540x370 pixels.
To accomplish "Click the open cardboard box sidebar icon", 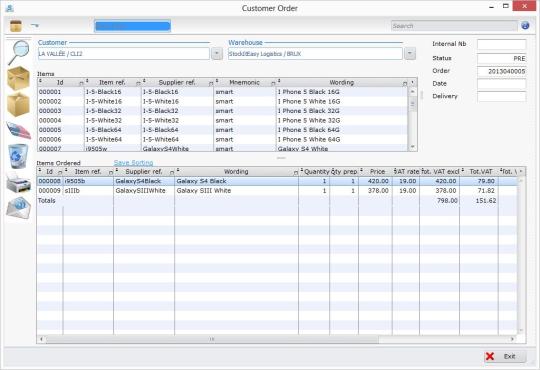I will tap(18, 104).
